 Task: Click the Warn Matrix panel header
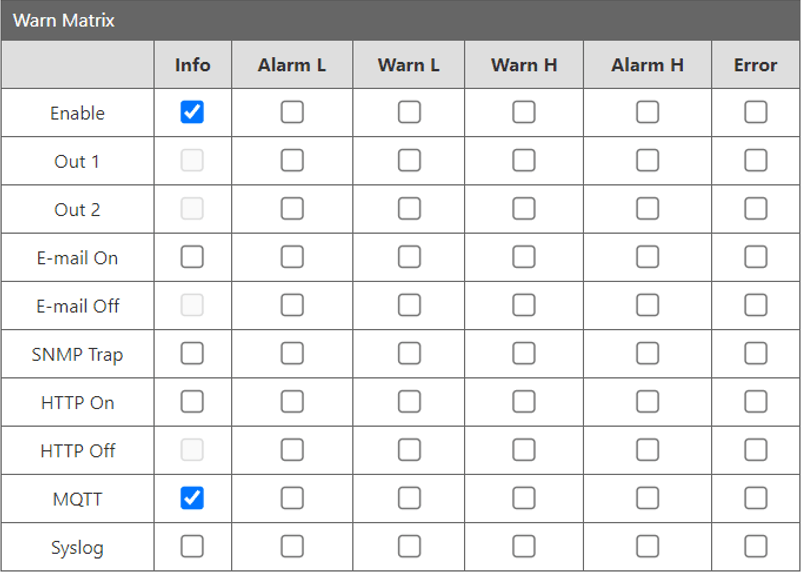(400, 20)
